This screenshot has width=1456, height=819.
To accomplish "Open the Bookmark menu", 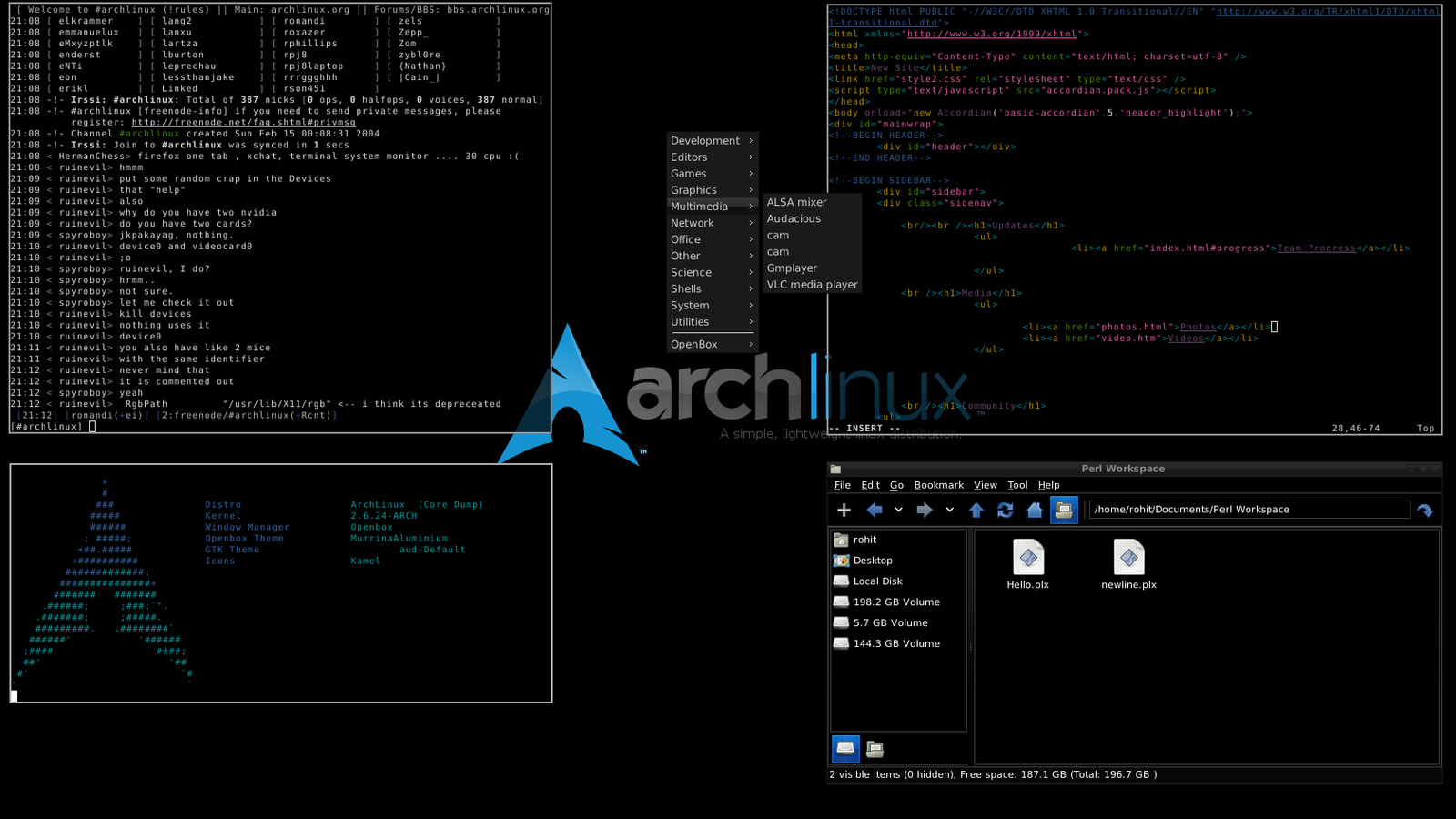I will point(938,485).
